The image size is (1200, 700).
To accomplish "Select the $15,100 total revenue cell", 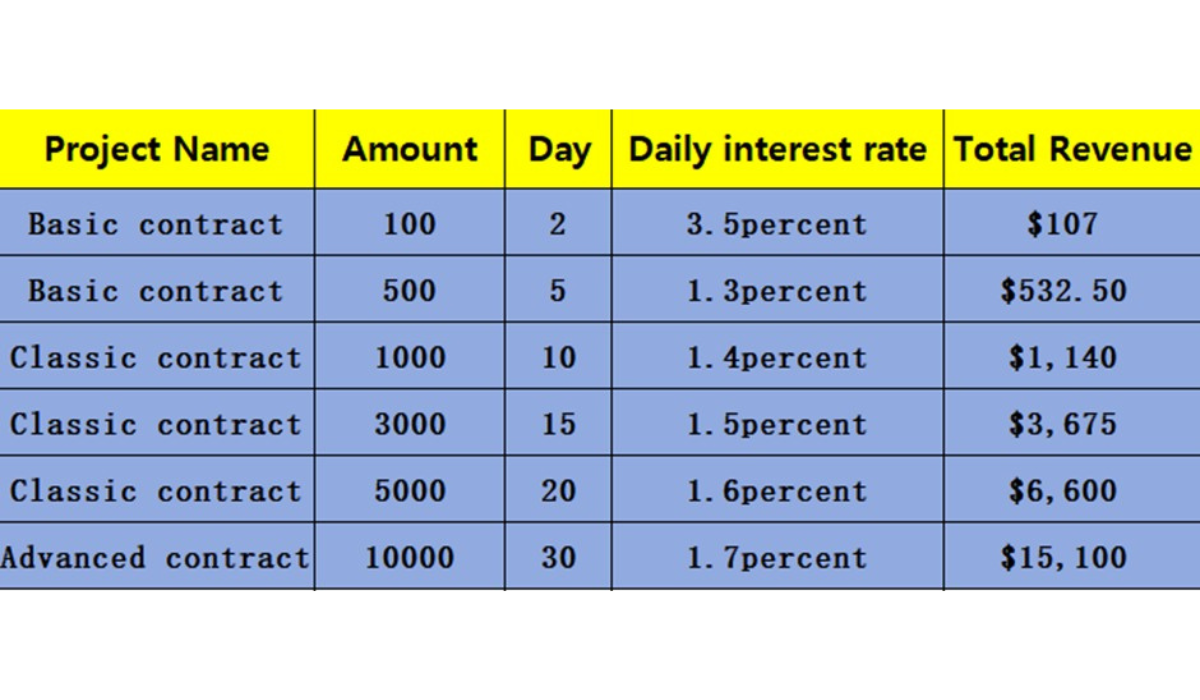I will coord(1064,557).
